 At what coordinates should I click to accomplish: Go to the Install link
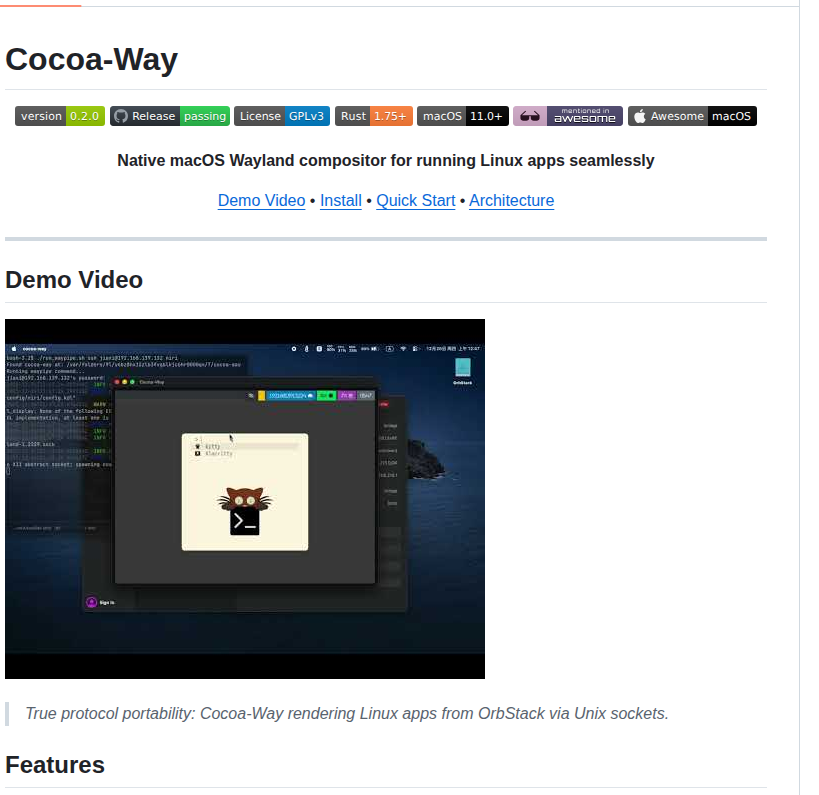click(x=341, y=201)
